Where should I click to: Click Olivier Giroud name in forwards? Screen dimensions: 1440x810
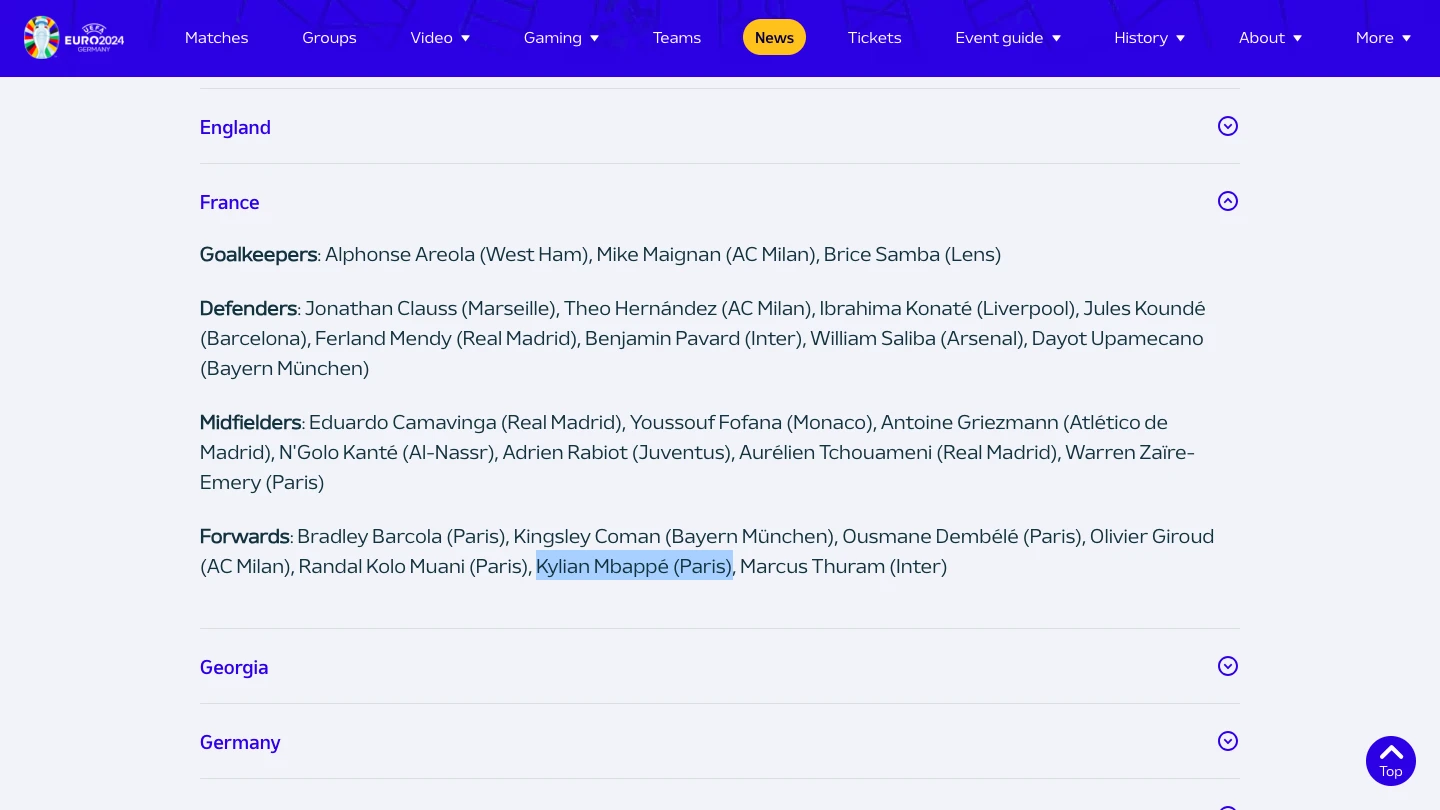tap(1152, 536)
